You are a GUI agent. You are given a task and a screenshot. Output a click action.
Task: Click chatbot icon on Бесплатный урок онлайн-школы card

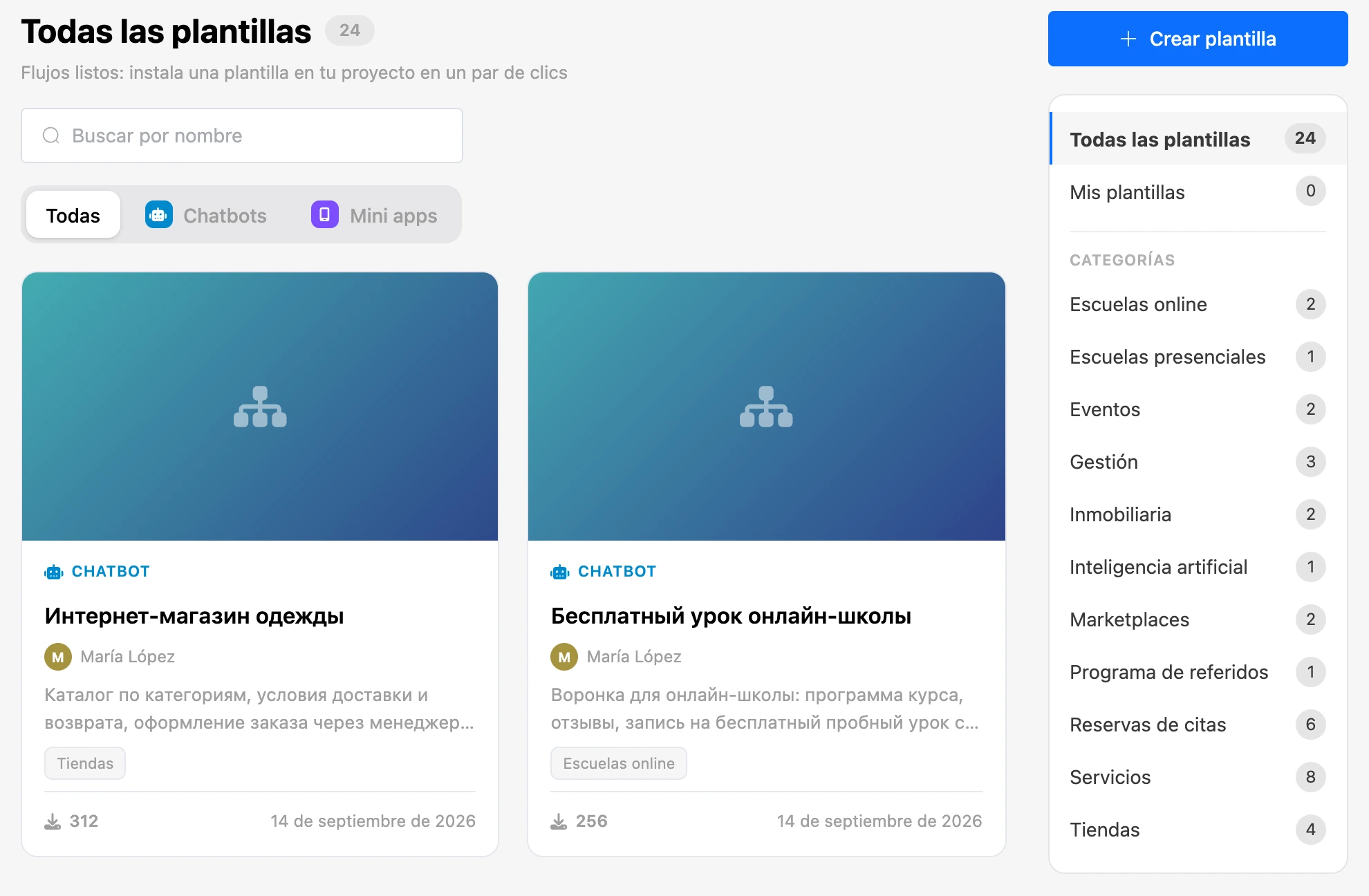(560, 572)
